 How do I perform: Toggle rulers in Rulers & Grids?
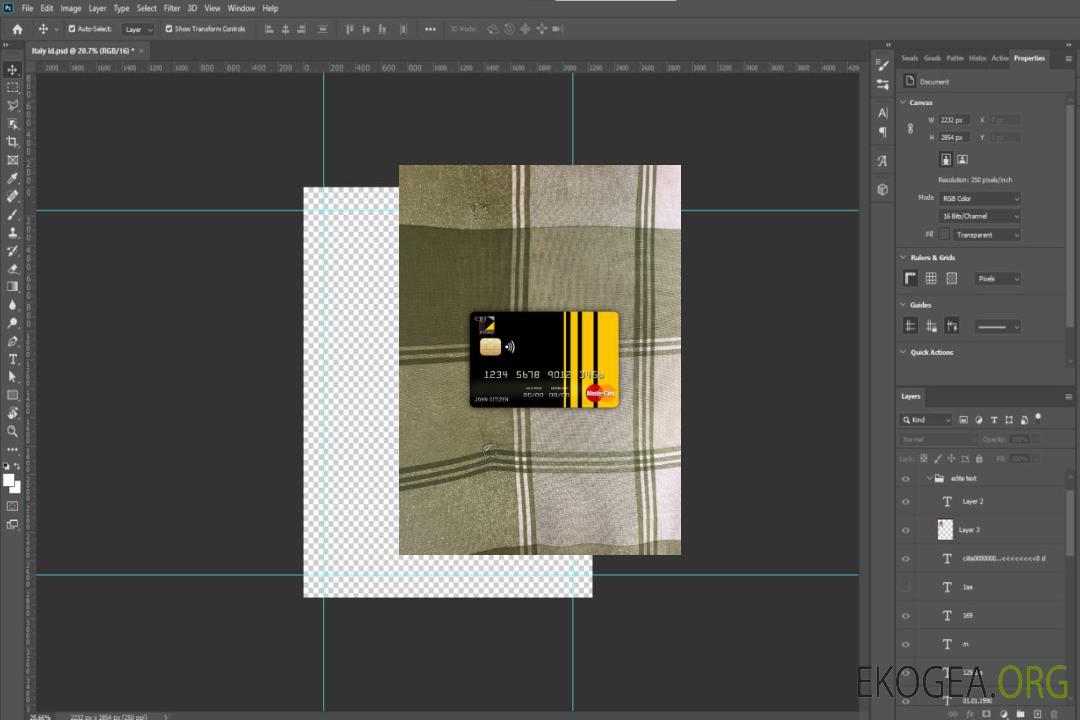(911, 279)
